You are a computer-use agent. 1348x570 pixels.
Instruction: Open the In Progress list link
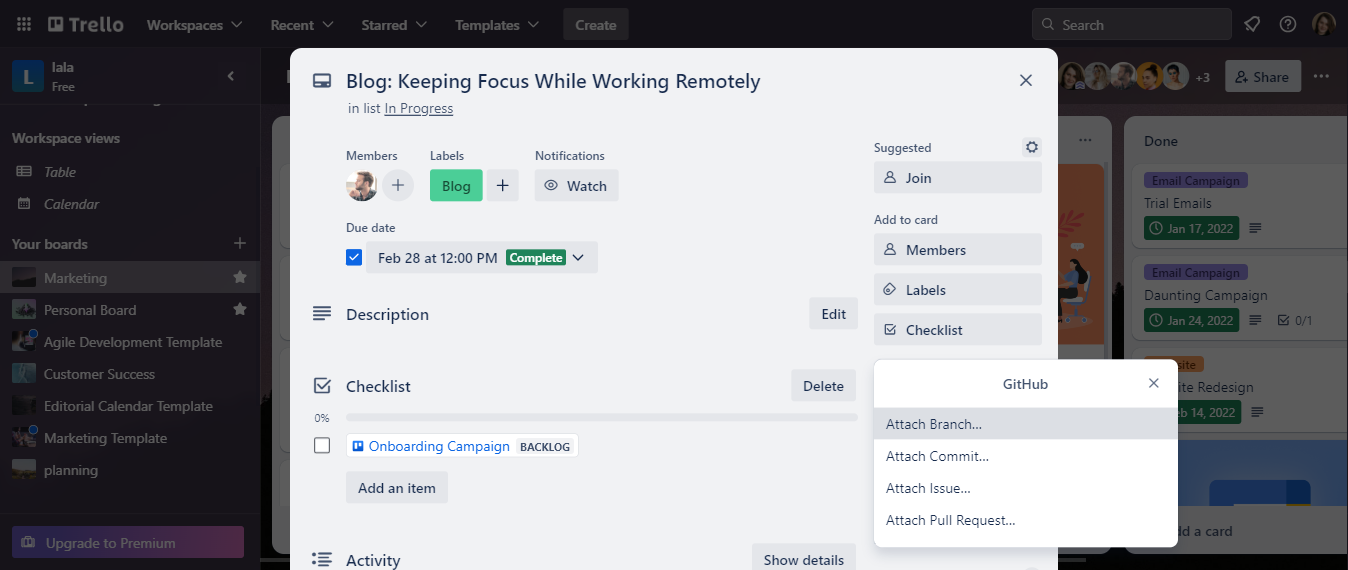tap(418, 108)
